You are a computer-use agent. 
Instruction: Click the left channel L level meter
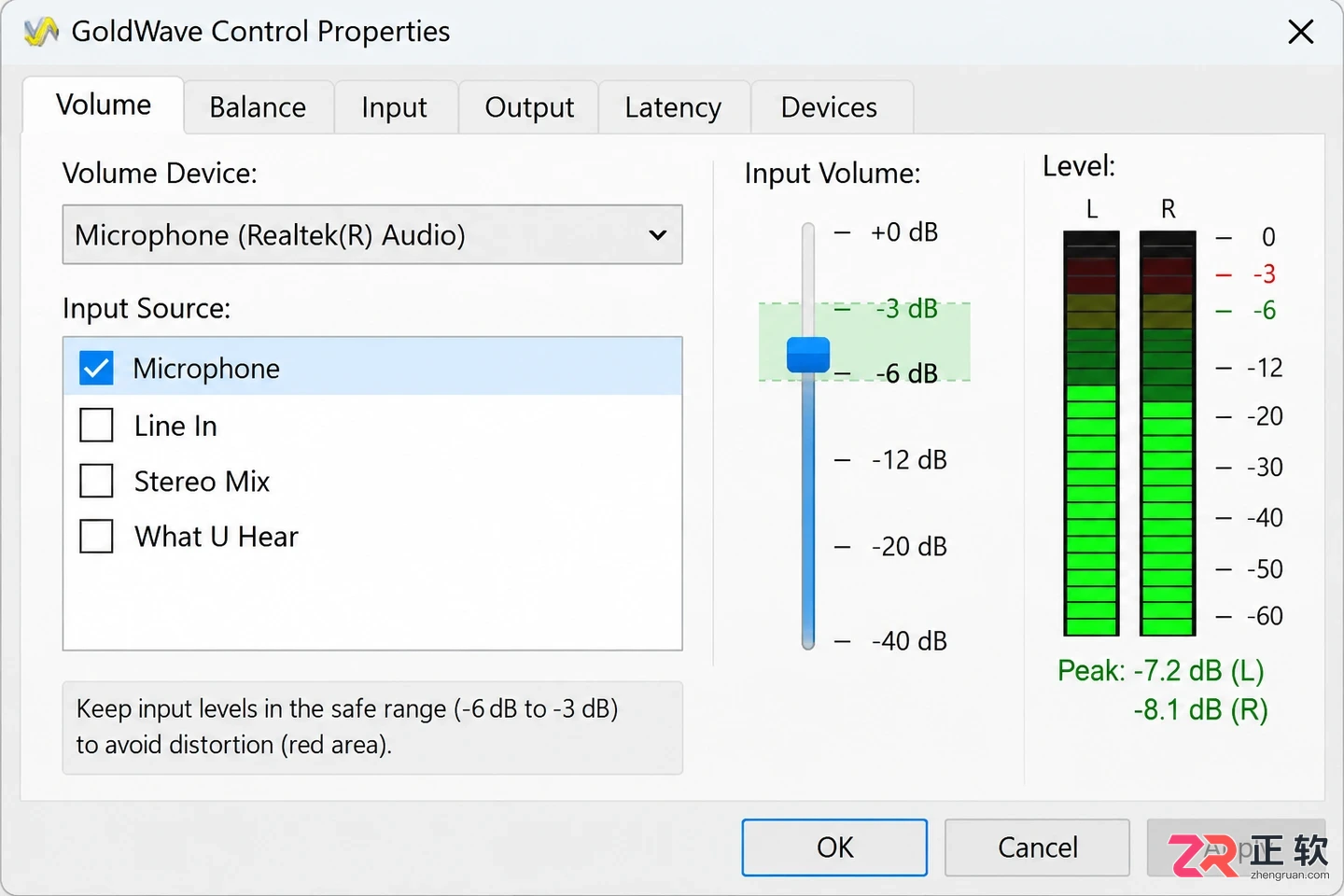pyautogui.click(x=1091, y=433)
